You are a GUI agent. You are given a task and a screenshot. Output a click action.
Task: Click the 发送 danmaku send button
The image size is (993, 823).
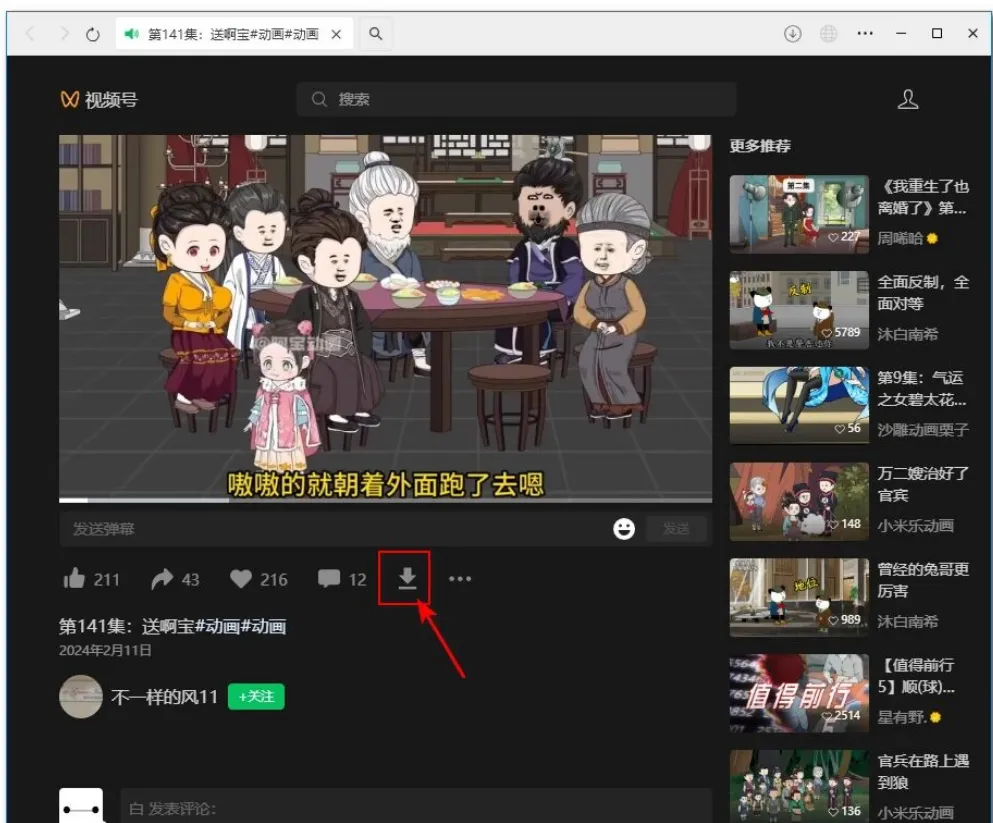676,529
